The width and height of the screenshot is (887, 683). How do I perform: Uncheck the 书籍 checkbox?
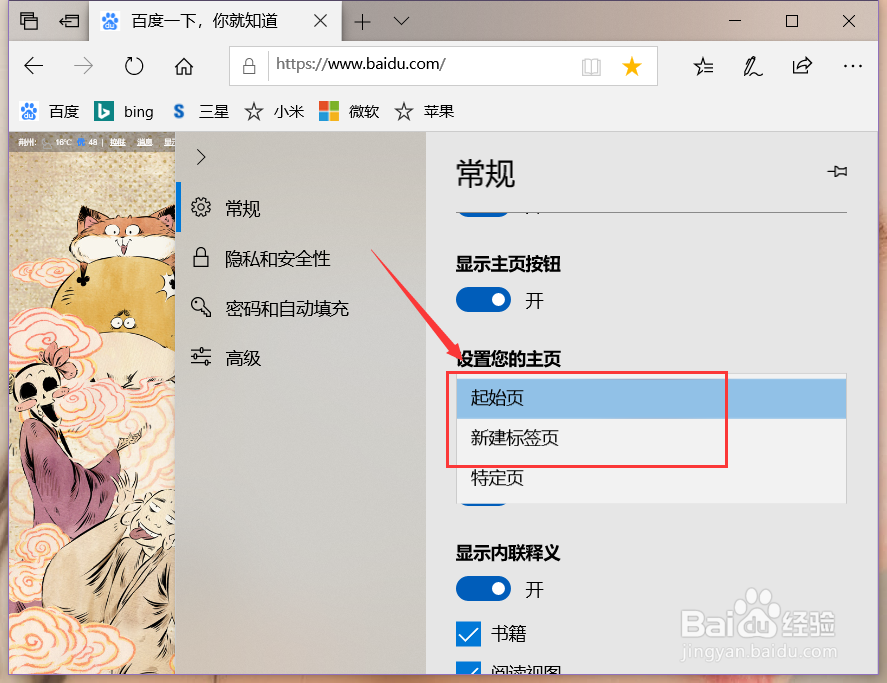(468, 634)
